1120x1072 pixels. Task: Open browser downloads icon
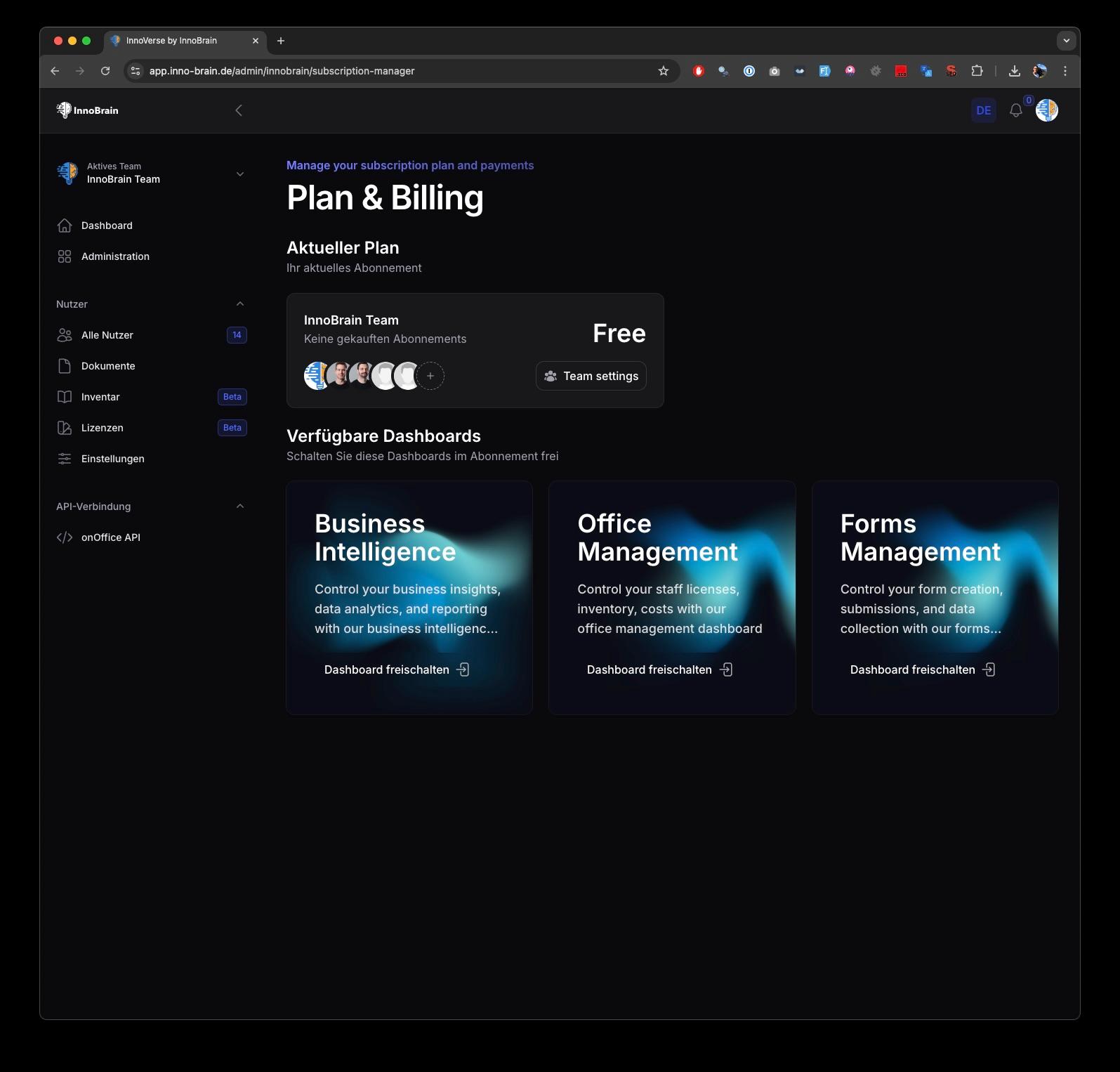(1015, 71)
